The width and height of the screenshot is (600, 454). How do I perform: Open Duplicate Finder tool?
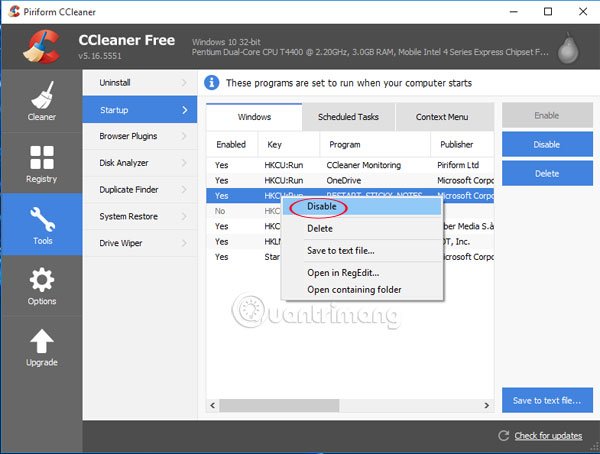pos(140,190)
